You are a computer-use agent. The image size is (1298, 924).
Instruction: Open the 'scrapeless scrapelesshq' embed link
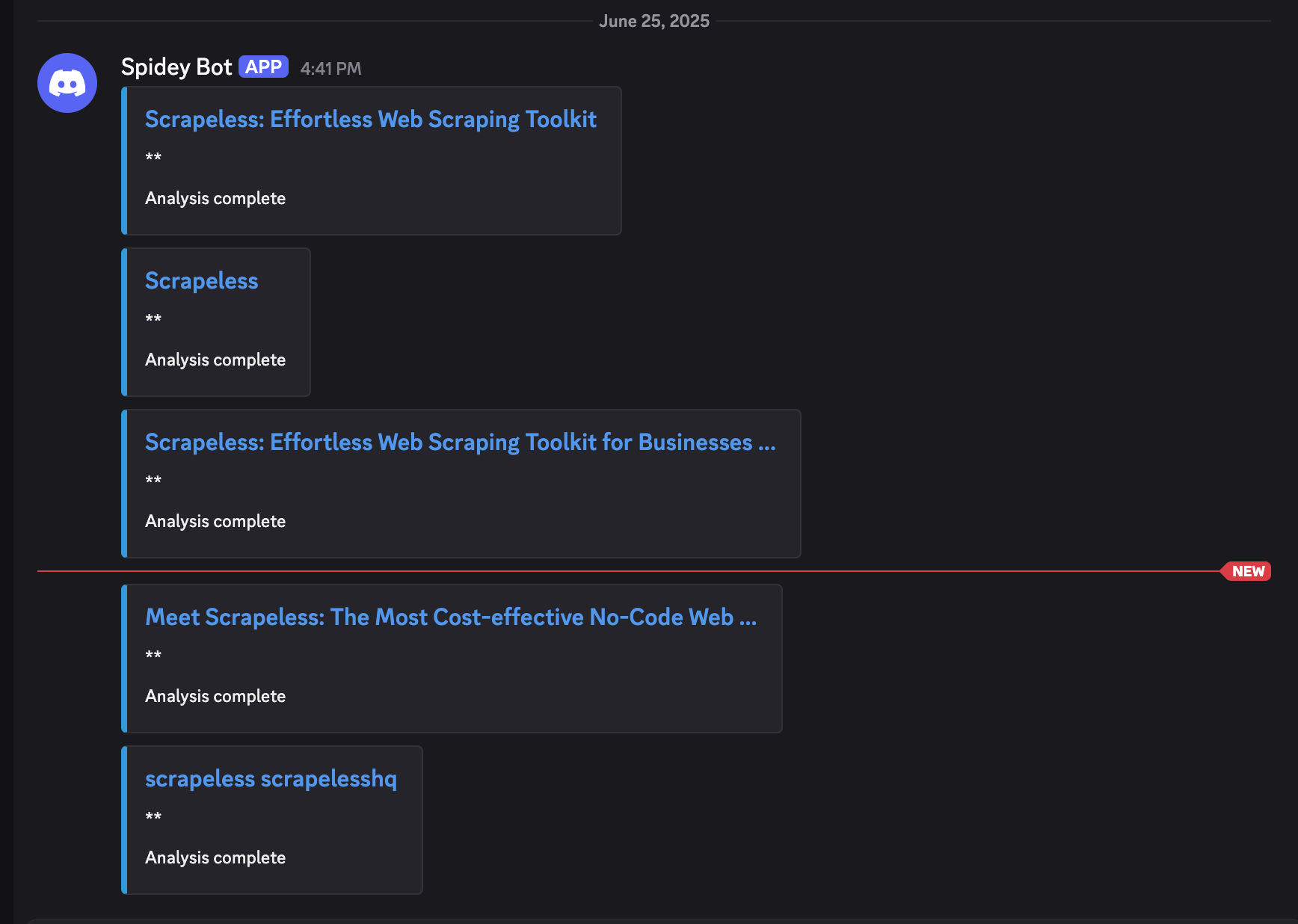[x=271, y=779]
